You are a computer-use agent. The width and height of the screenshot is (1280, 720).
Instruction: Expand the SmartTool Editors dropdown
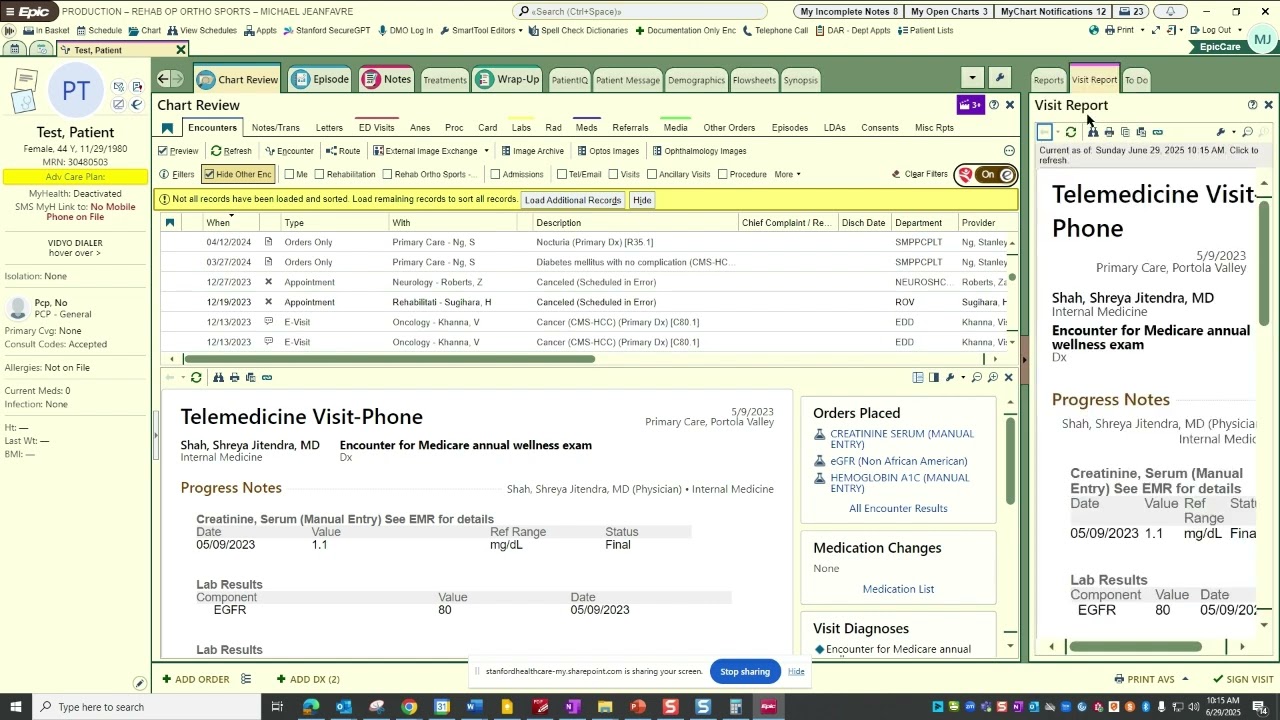point(521,31)
